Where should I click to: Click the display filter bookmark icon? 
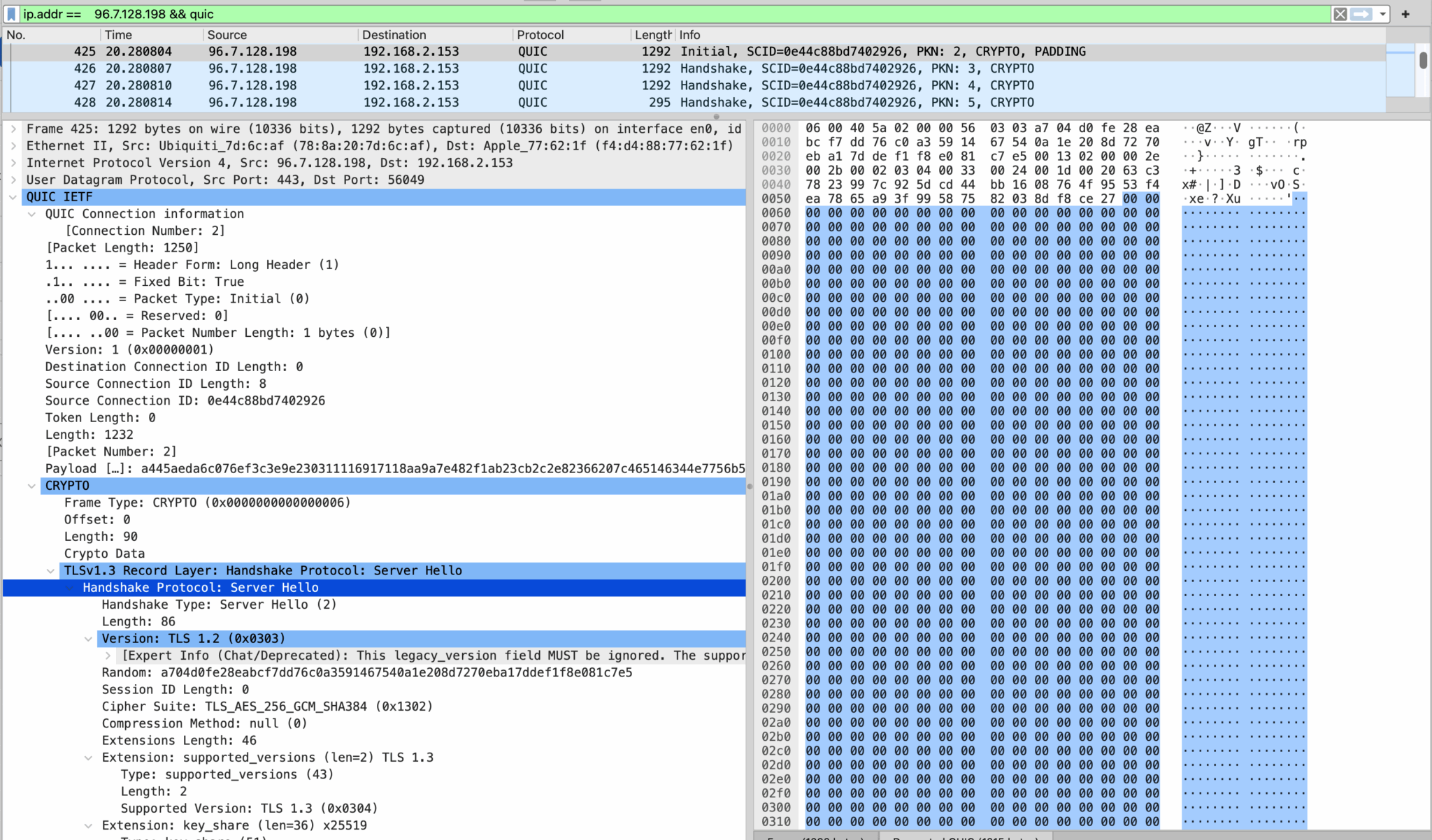(11, 14)
